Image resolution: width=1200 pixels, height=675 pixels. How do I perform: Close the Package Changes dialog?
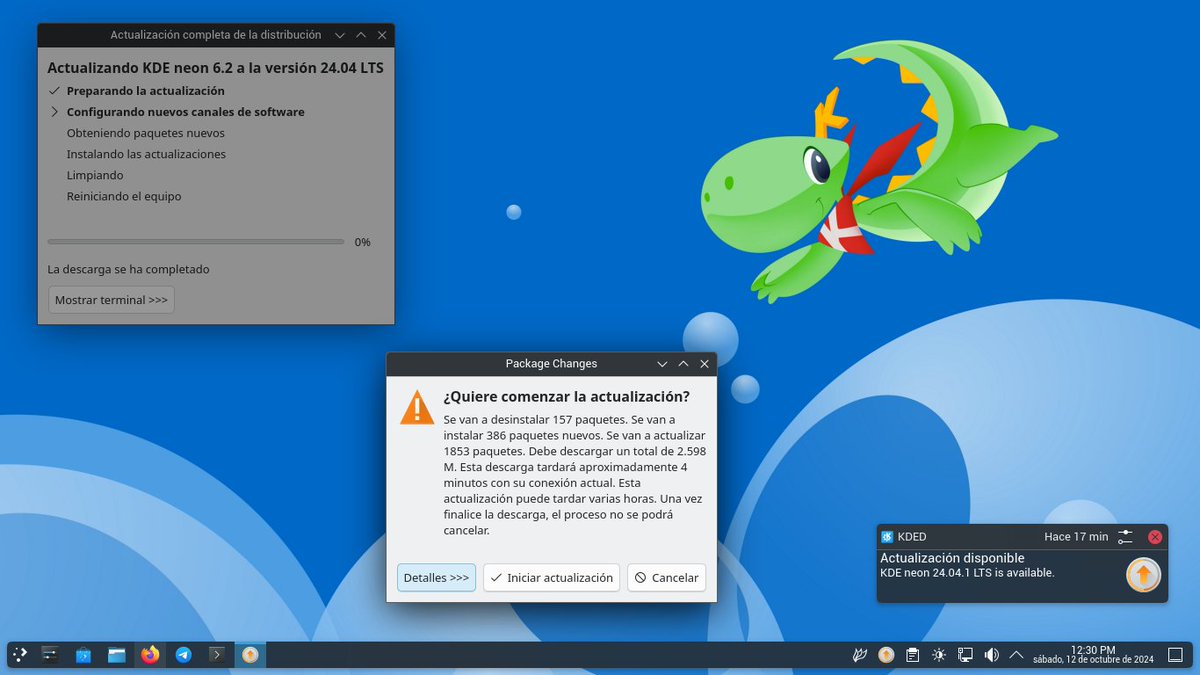[704, 364]
